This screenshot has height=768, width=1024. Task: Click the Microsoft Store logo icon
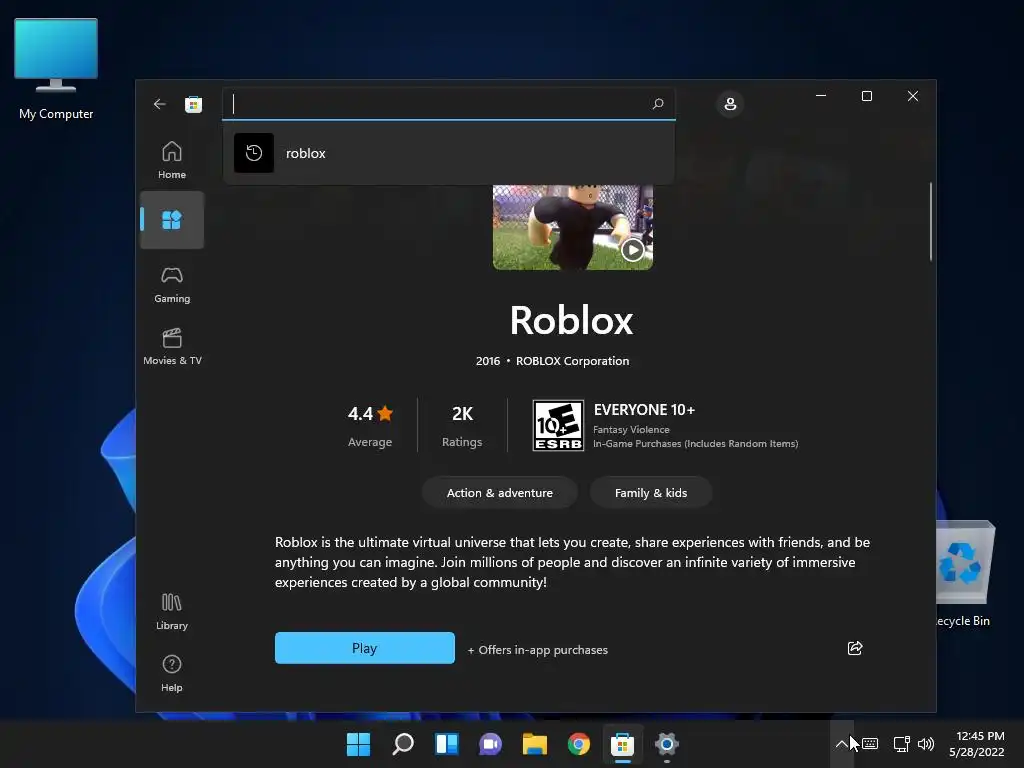[193, 104]
